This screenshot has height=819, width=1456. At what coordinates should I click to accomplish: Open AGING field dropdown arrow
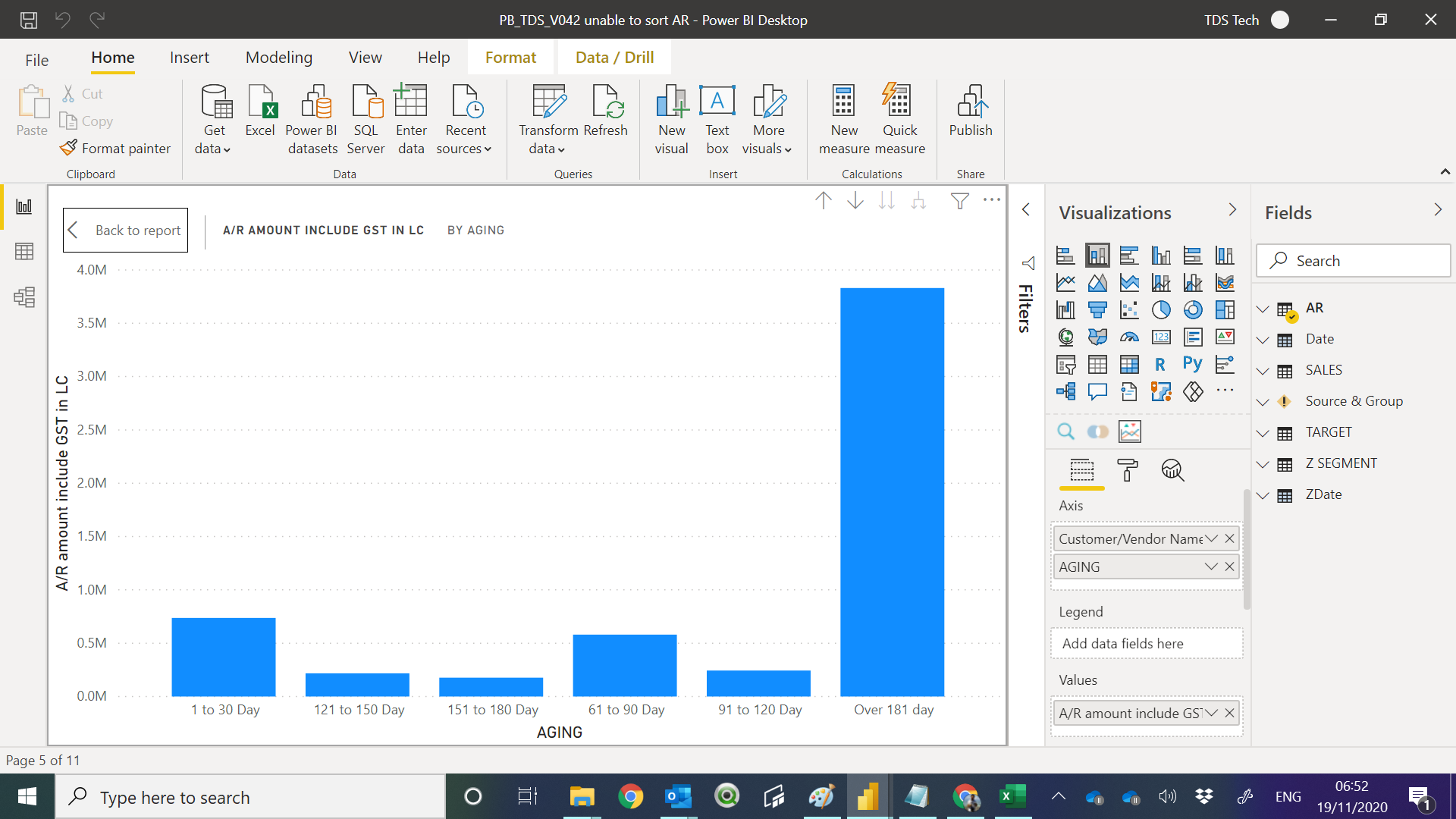1211,566
